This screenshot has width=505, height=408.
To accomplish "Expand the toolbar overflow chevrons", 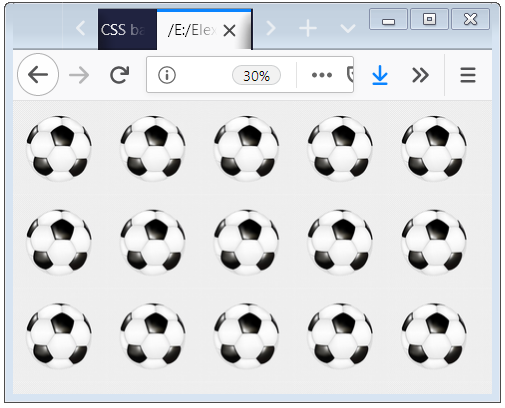I will coord(420,75).
